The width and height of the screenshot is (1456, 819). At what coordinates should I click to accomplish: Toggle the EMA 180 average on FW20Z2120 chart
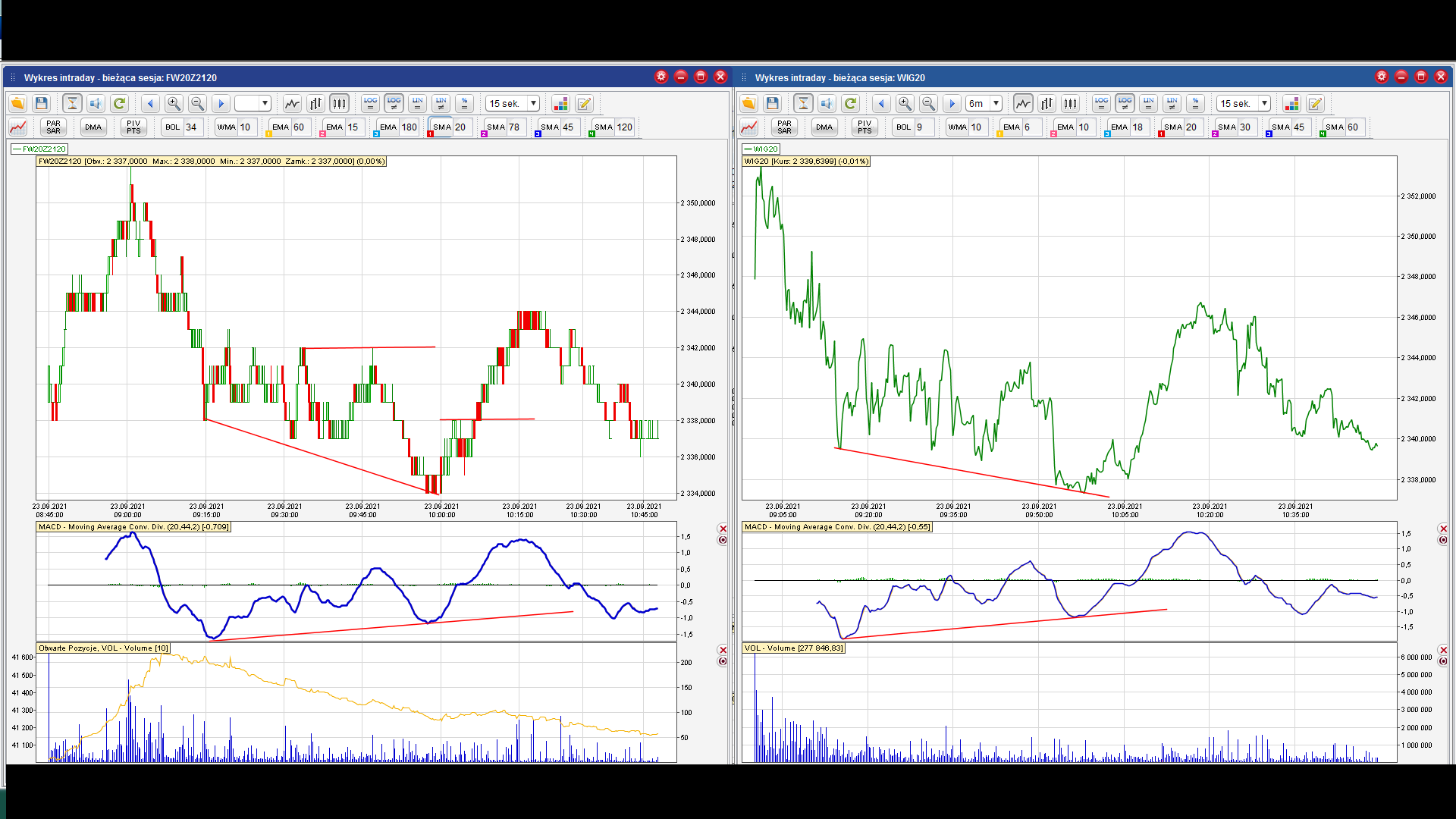point(388,127)
